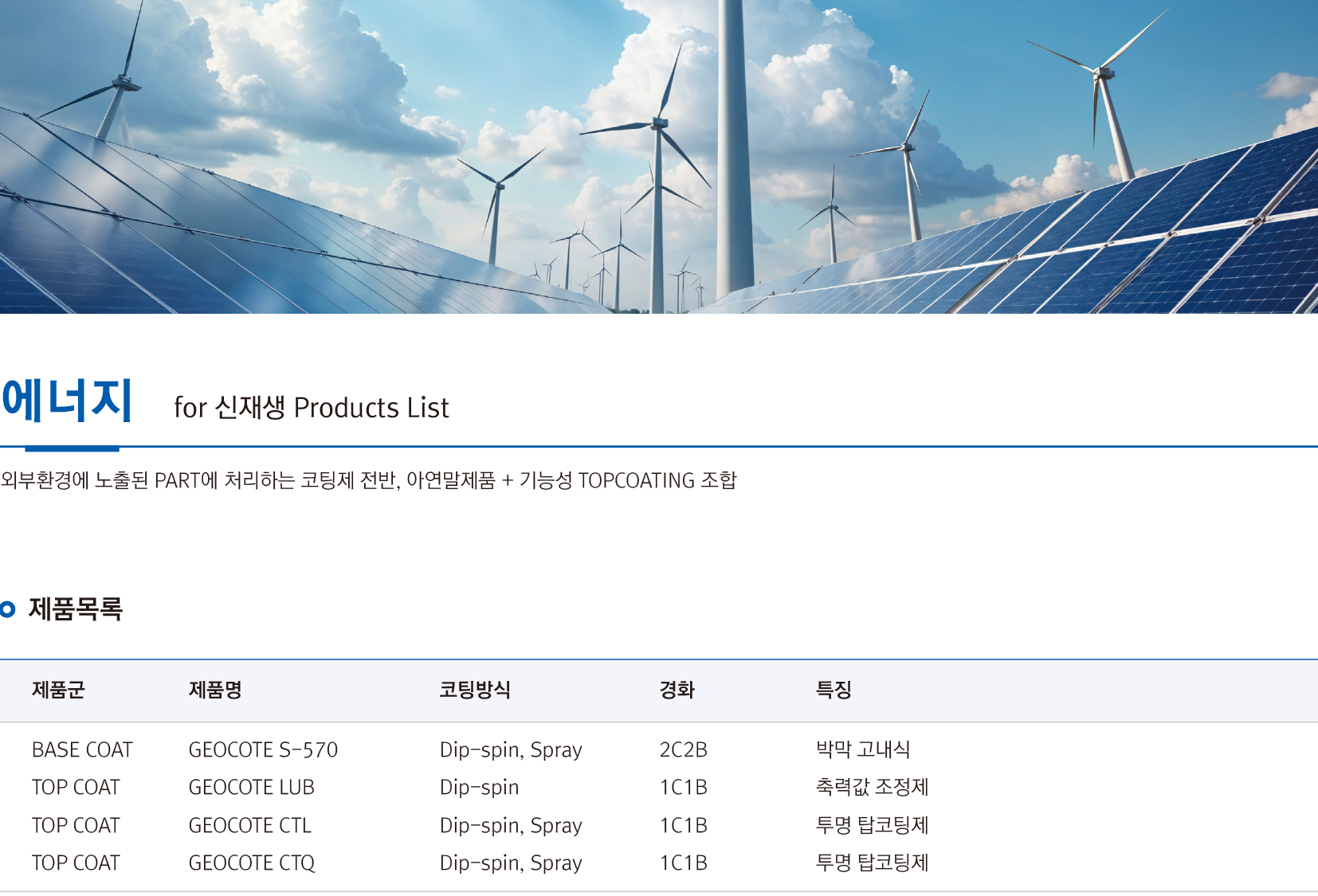Click the 2C2B curing value
The image size is (1318, 896).
click(x=684, y=749)
